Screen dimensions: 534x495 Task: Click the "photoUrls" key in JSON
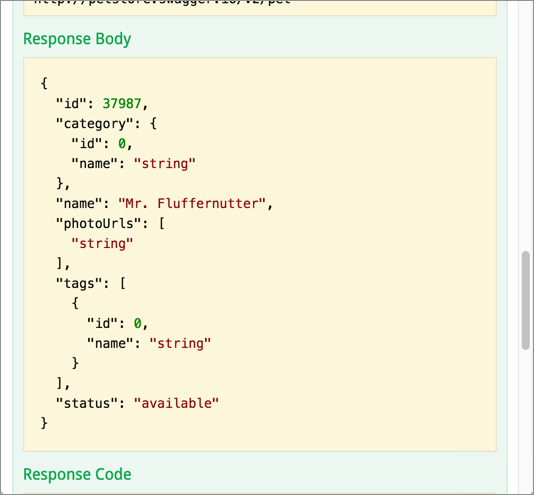pyautogui.click(x=98, y=224)
